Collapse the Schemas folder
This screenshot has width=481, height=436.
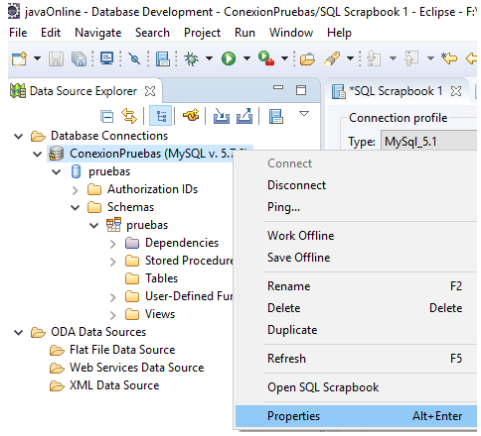[x=75, y=207]
